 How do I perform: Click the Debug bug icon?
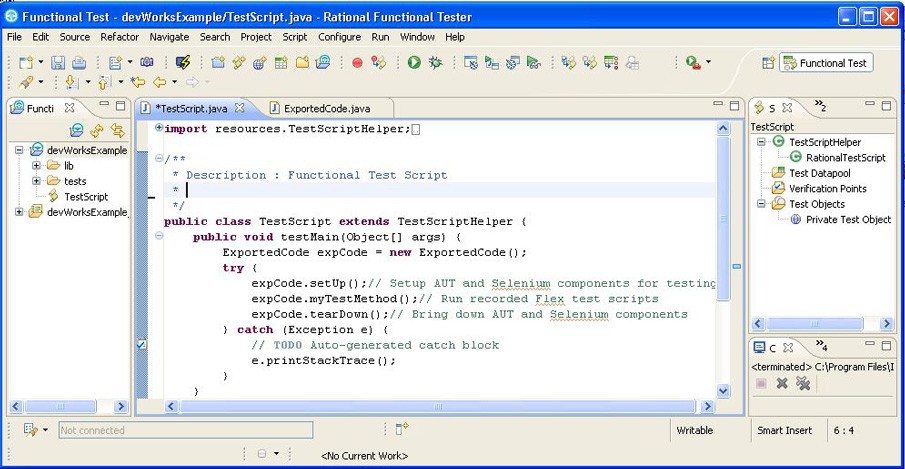click(x=435, y=62)
